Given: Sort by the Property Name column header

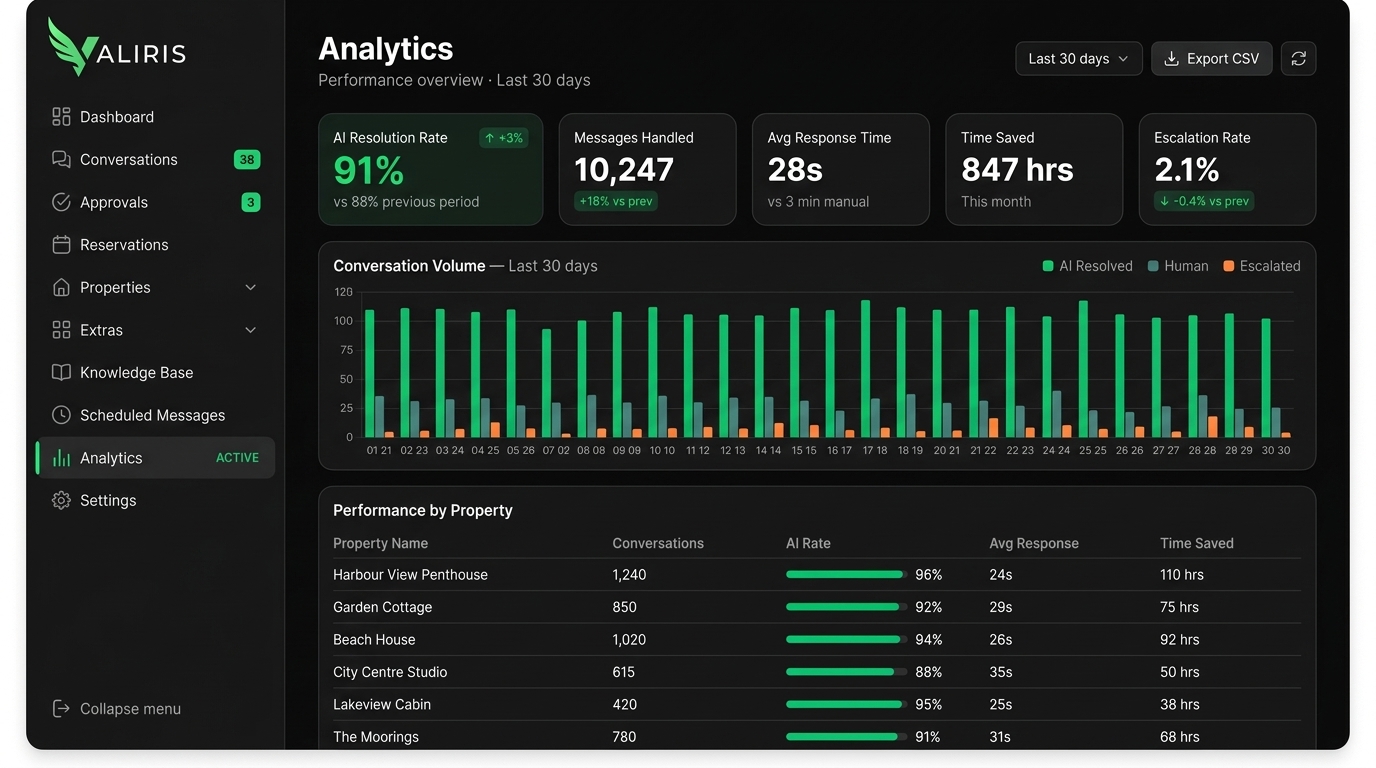Looking at the screenshot, I should (380, 544).
